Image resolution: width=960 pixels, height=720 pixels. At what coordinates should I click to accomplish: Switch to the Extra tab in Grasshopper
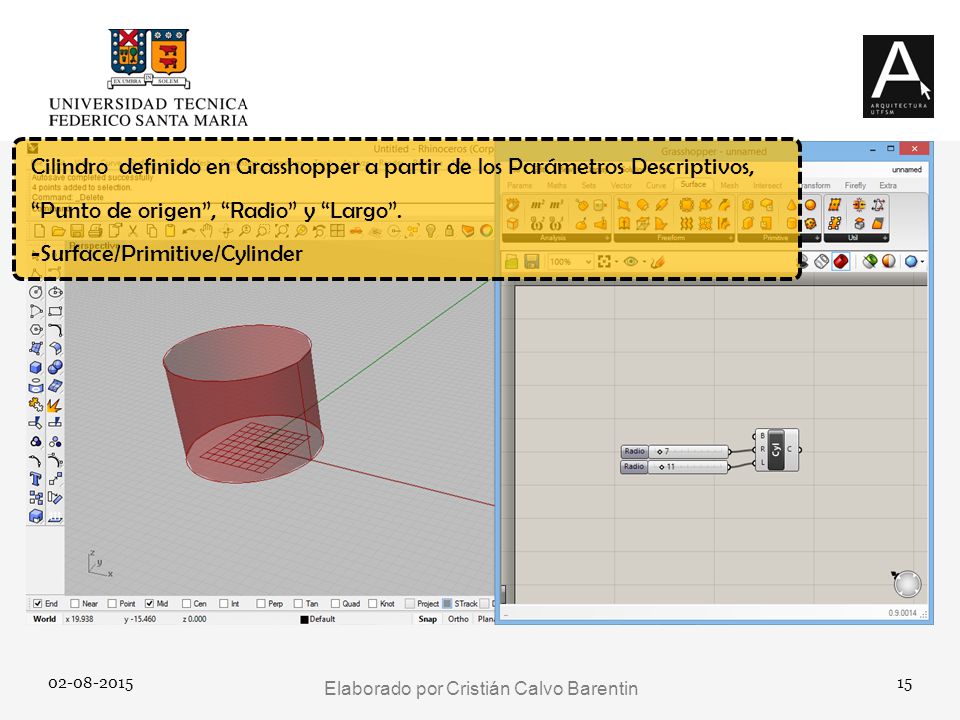click(x=888, y=186)
